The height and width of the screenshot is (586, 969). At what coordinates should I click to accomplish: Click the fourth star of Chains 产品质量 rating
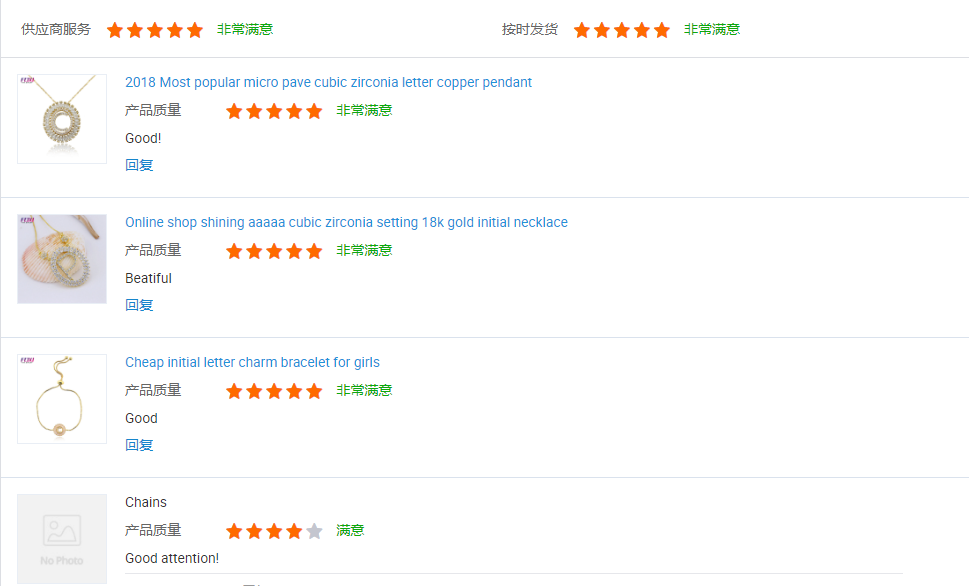(294, 530)
